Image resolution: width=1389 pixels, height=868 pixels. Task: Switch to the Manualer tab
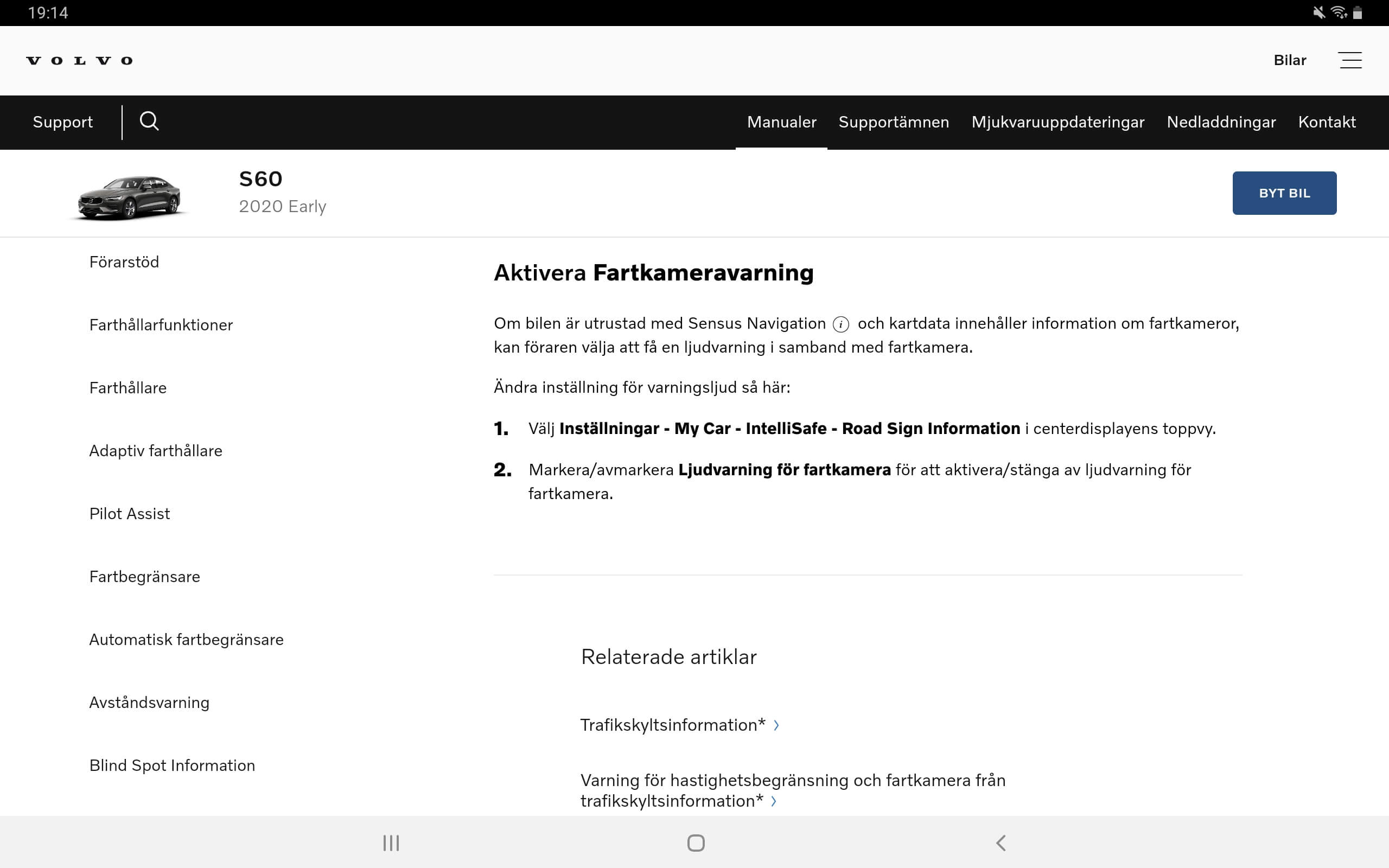(781, 122)
